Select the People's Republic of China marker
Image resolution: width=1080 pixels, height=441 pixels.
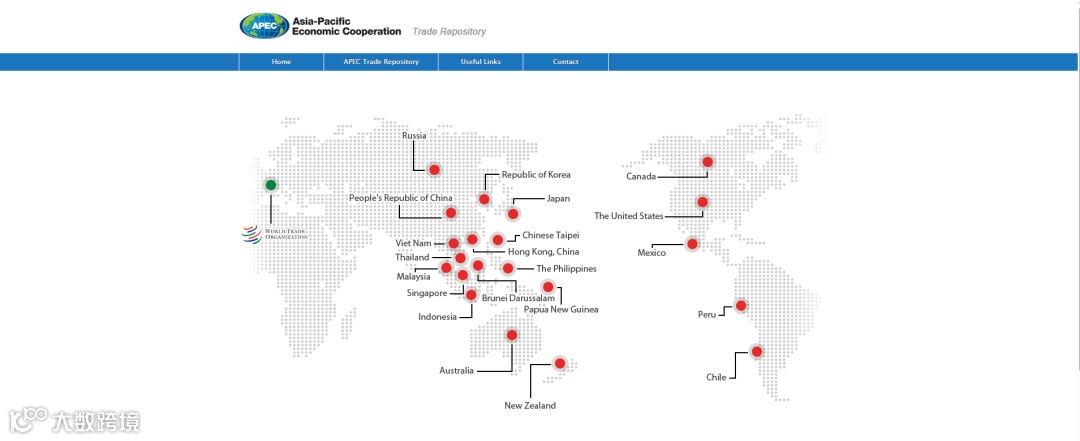450,212
